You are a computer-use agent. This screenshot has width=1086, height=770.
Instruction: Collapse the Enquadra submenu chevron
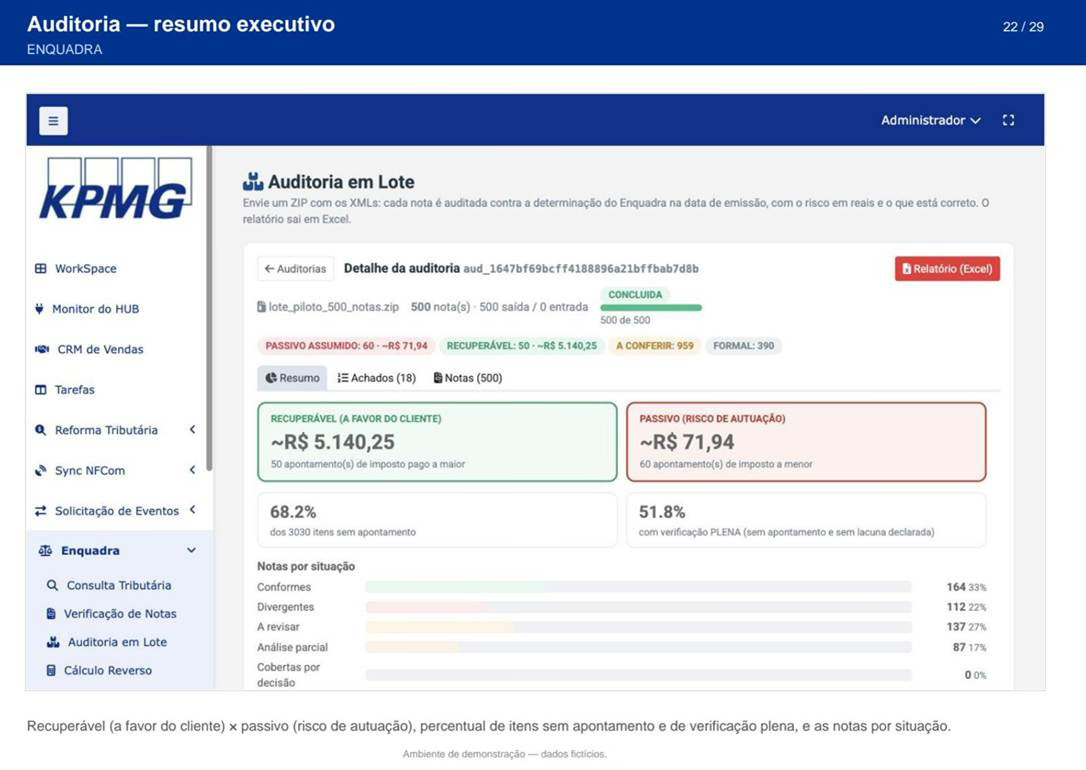pyautogui.click(x=191, y=550)
